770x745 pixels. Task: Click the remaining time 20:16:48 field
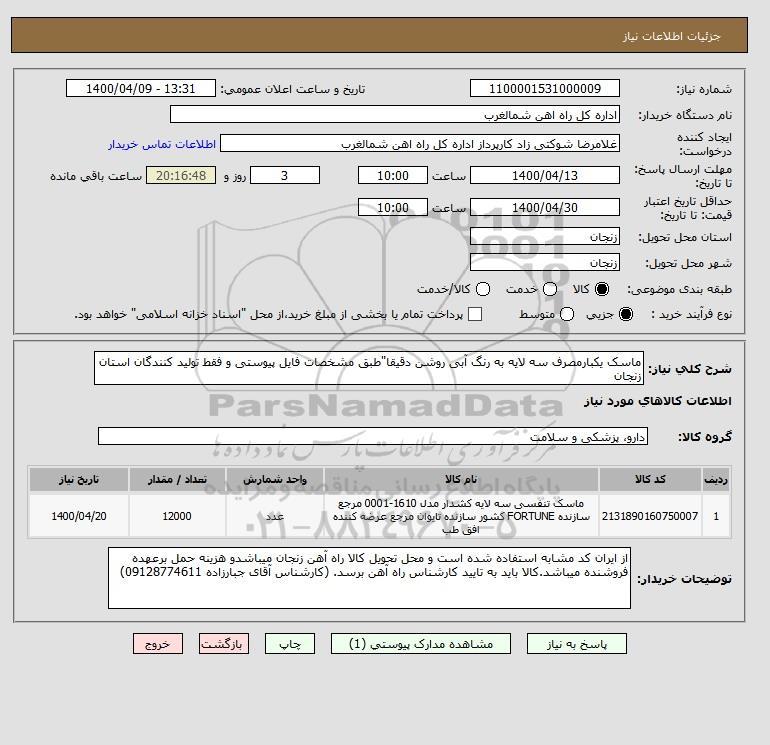point(181,175)
